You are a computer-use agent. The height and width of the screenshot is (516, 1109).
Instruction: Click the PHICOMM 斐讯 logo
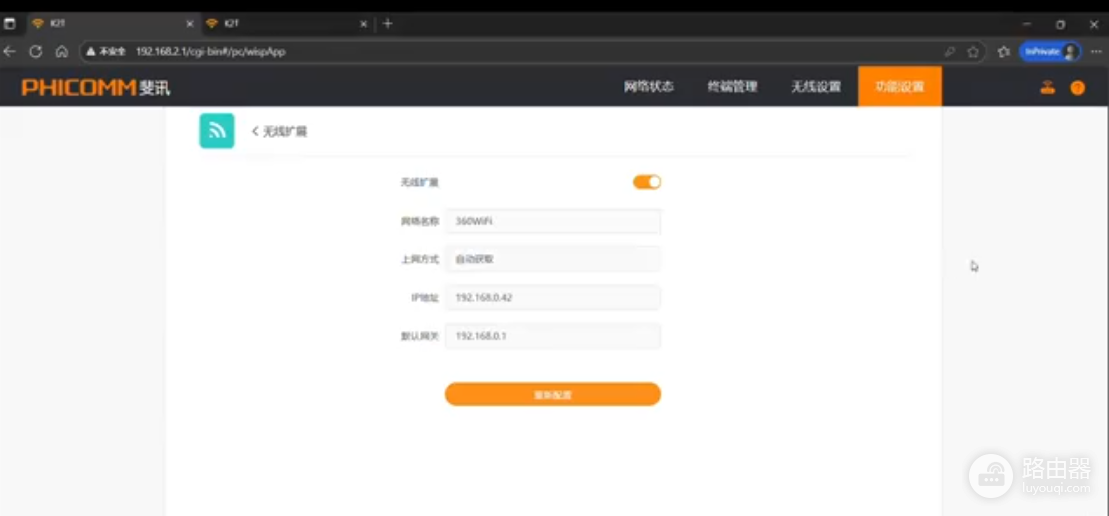coord(96,88)
